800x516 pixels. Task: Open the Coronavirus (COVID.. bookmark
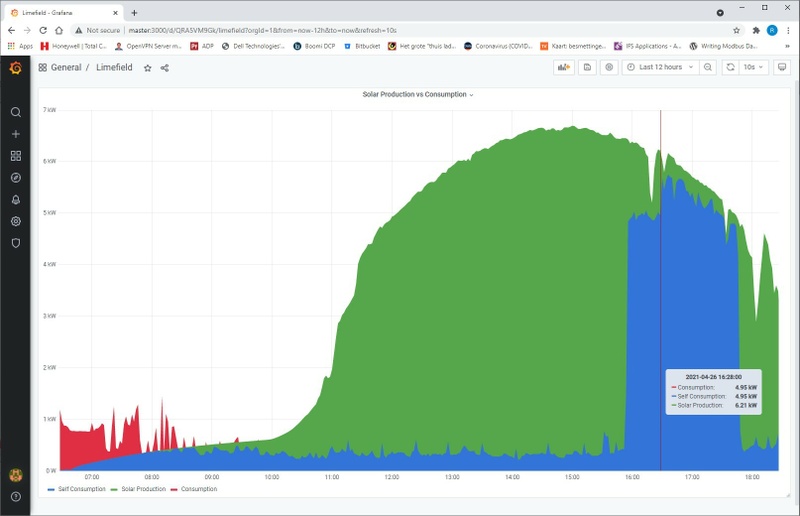(498, 46)
